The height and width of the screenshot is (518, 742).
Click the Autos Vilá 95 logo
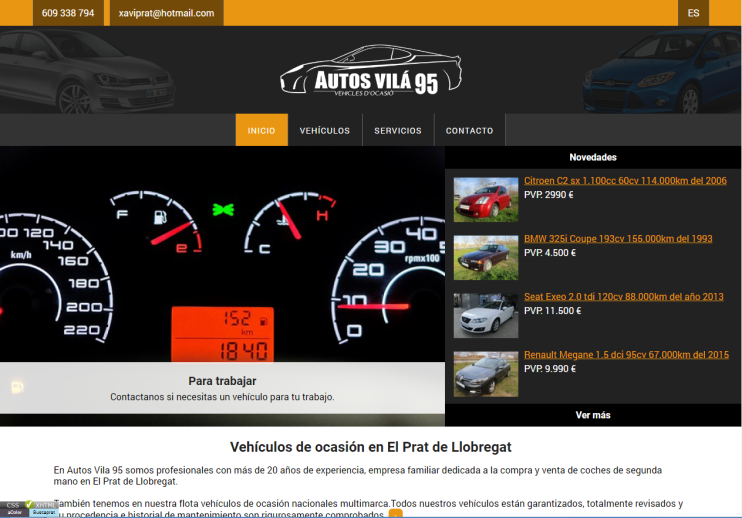point(371,70)
